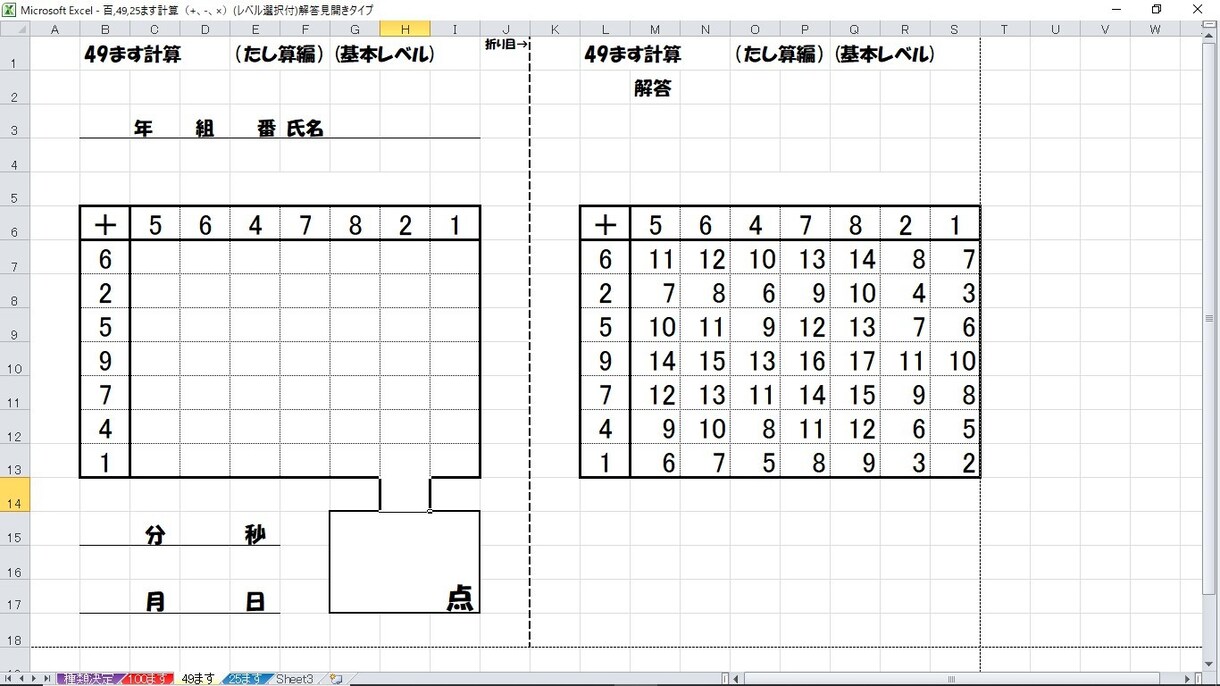Screen dimensions: 1220x686
Task: Select row header 1
Action: tap(15, 54)
